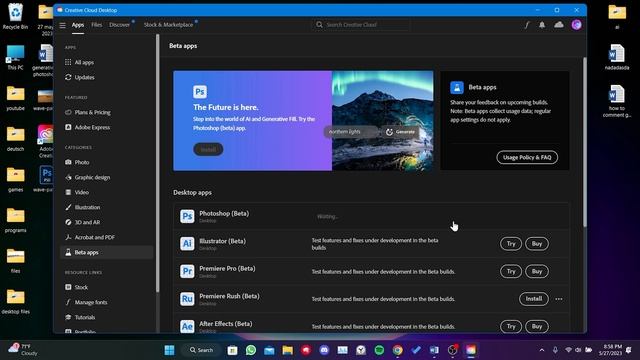Click Try for Premiere Pro (Beta)
Viewport: 640px width, 360px height.
511,271
